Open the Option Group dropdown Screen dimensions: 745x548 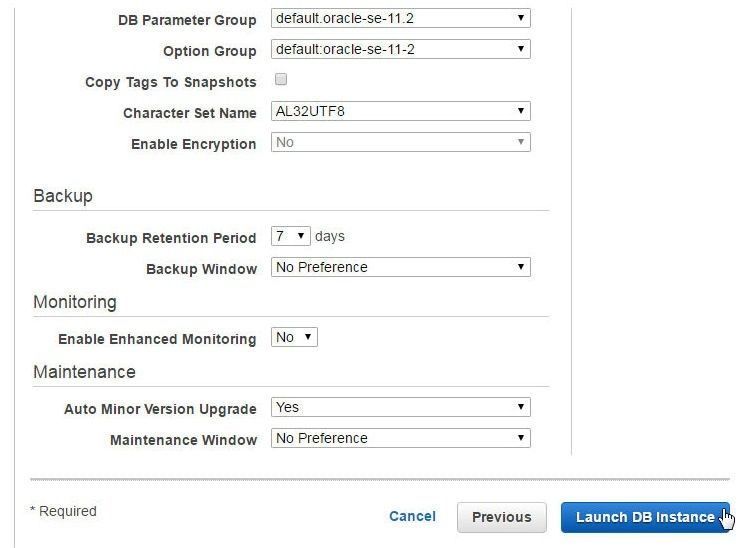pos(401,49)
